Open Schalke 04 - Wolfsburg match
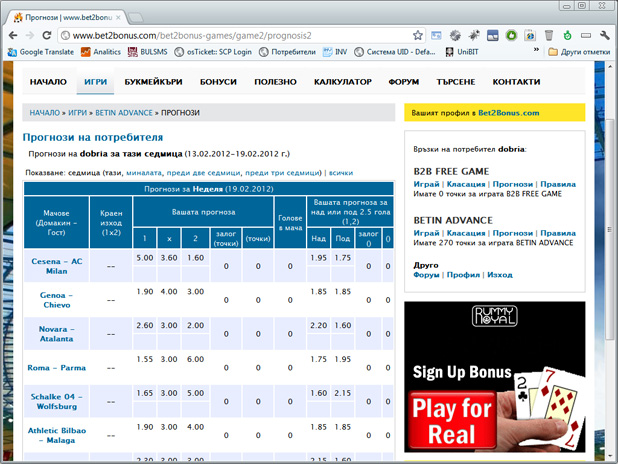 (x=56, y=401)
